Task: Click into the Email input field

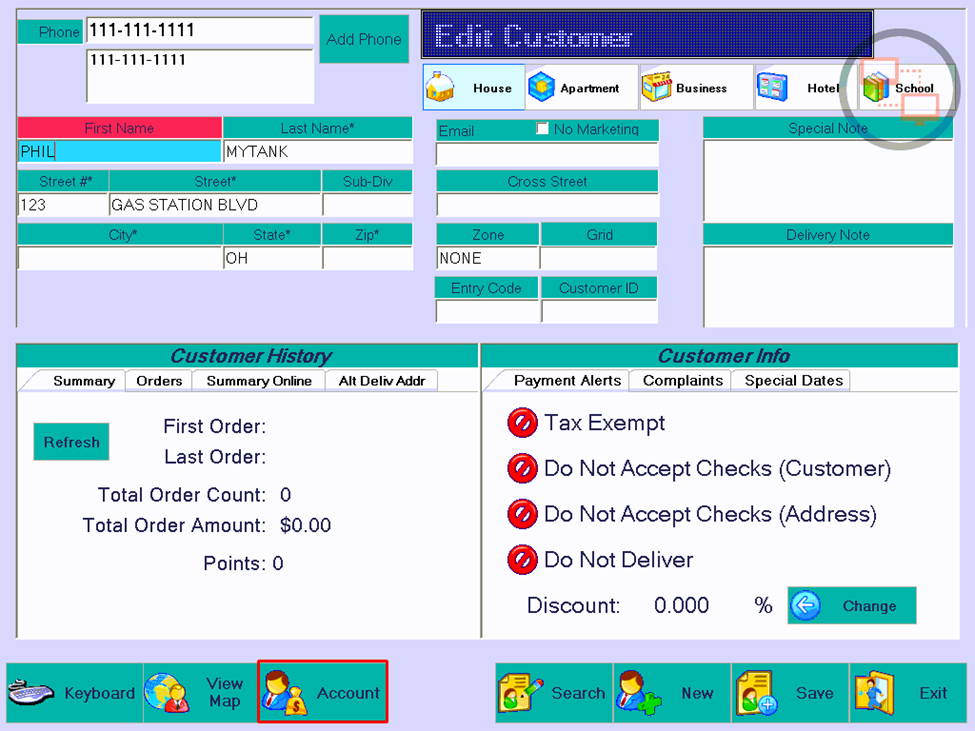Action: (x=547, y=154)
